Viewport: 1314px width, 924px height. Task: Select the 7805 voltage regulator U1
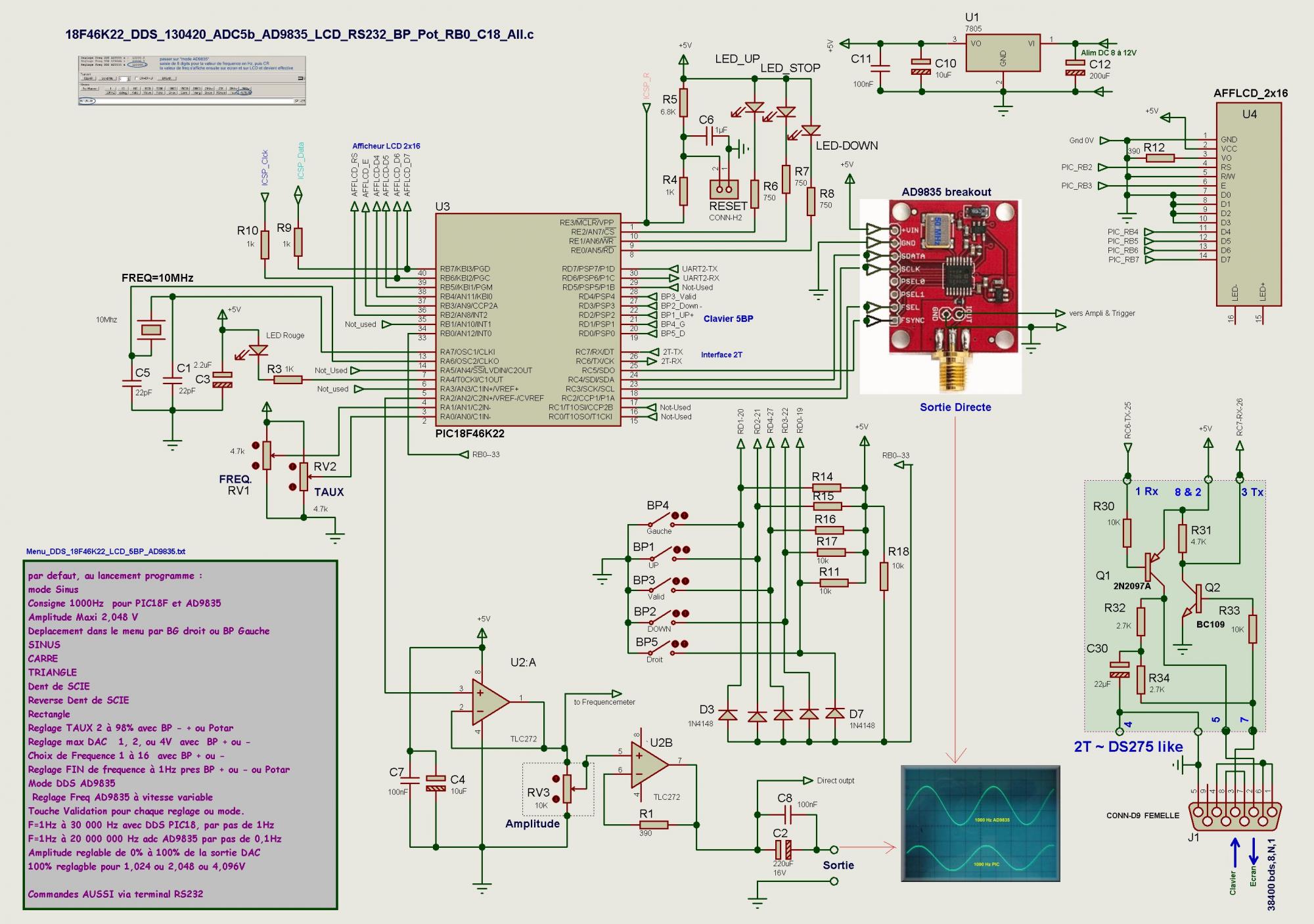(1003, 53)
